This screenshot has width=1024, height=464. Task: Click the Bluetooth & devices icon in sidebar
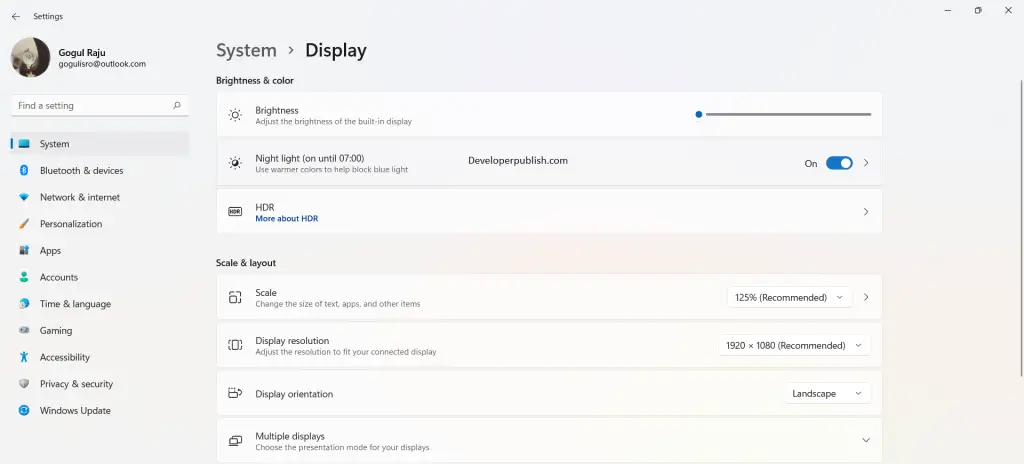coord(24,171)
